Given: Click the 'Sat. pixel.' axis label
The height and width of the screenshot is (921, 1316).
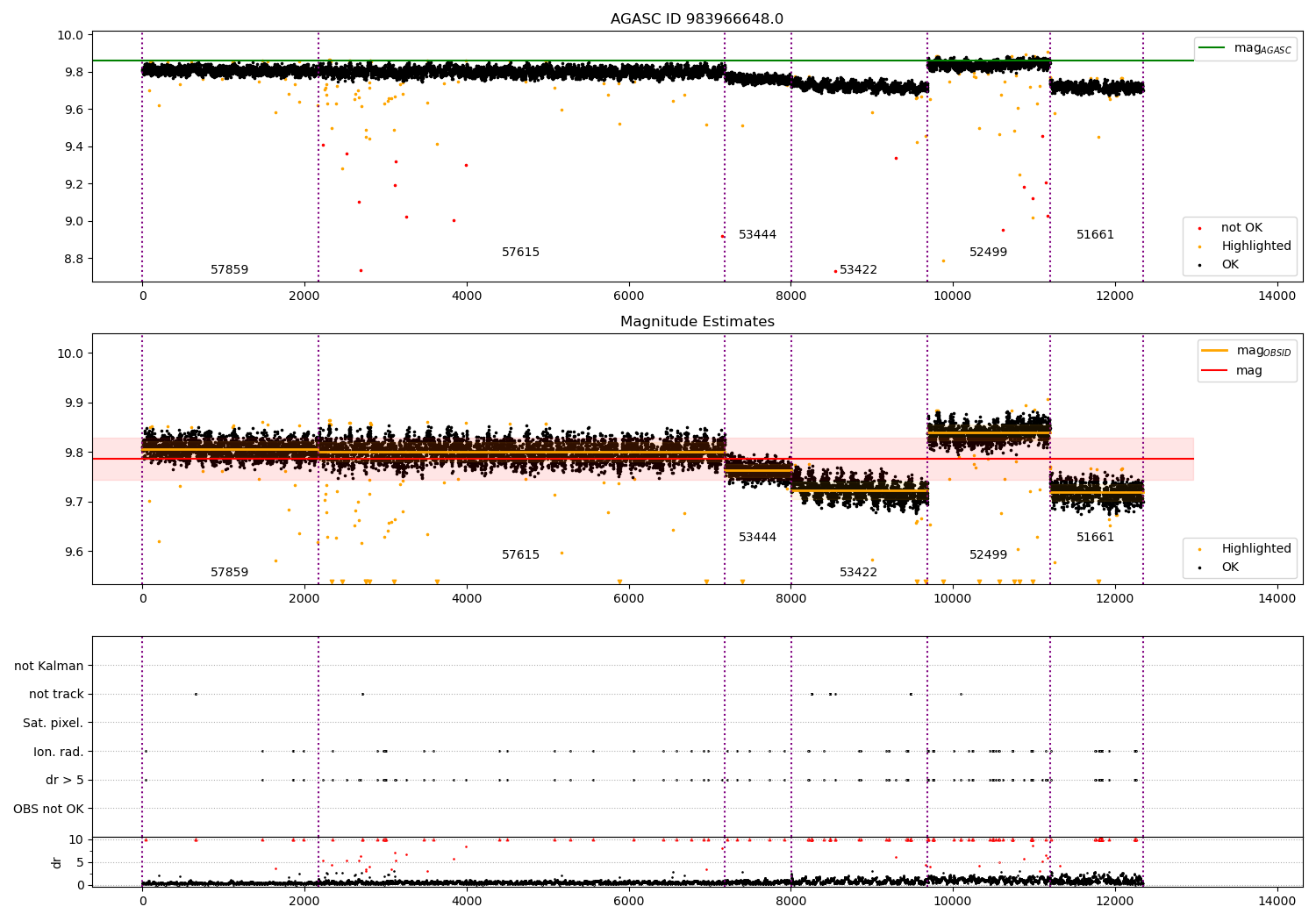Looking at the screenshot, I should 54,724.
